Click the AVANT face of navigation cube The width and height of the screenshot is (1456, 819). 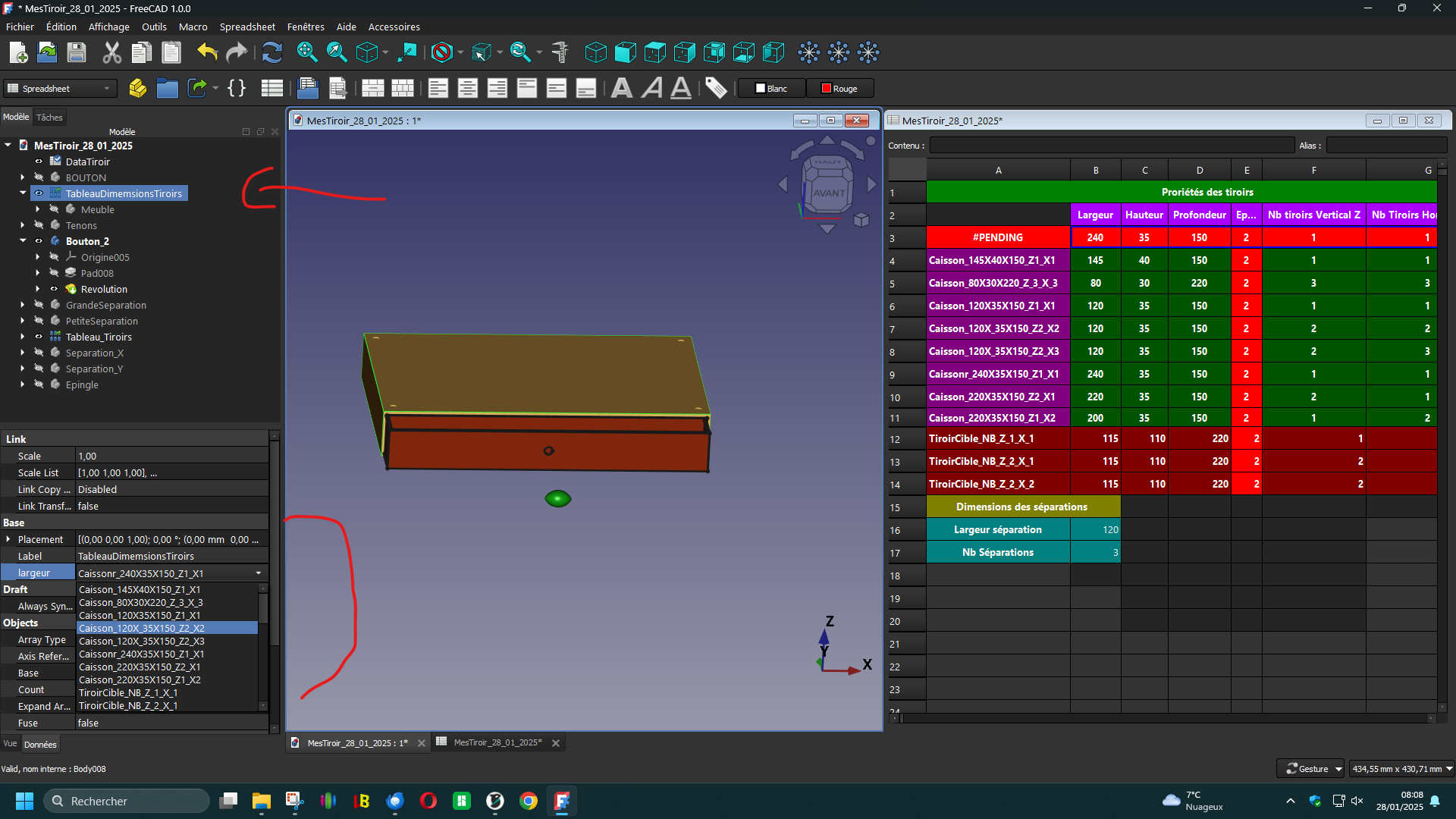[828, 193]
